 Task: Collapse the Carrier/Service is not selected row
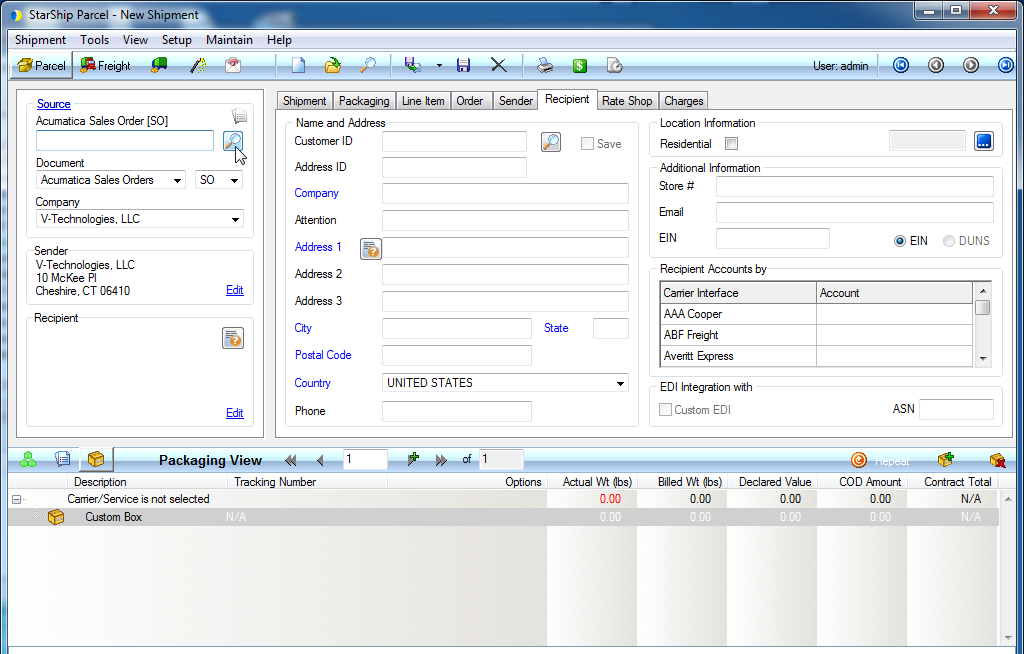16,499
